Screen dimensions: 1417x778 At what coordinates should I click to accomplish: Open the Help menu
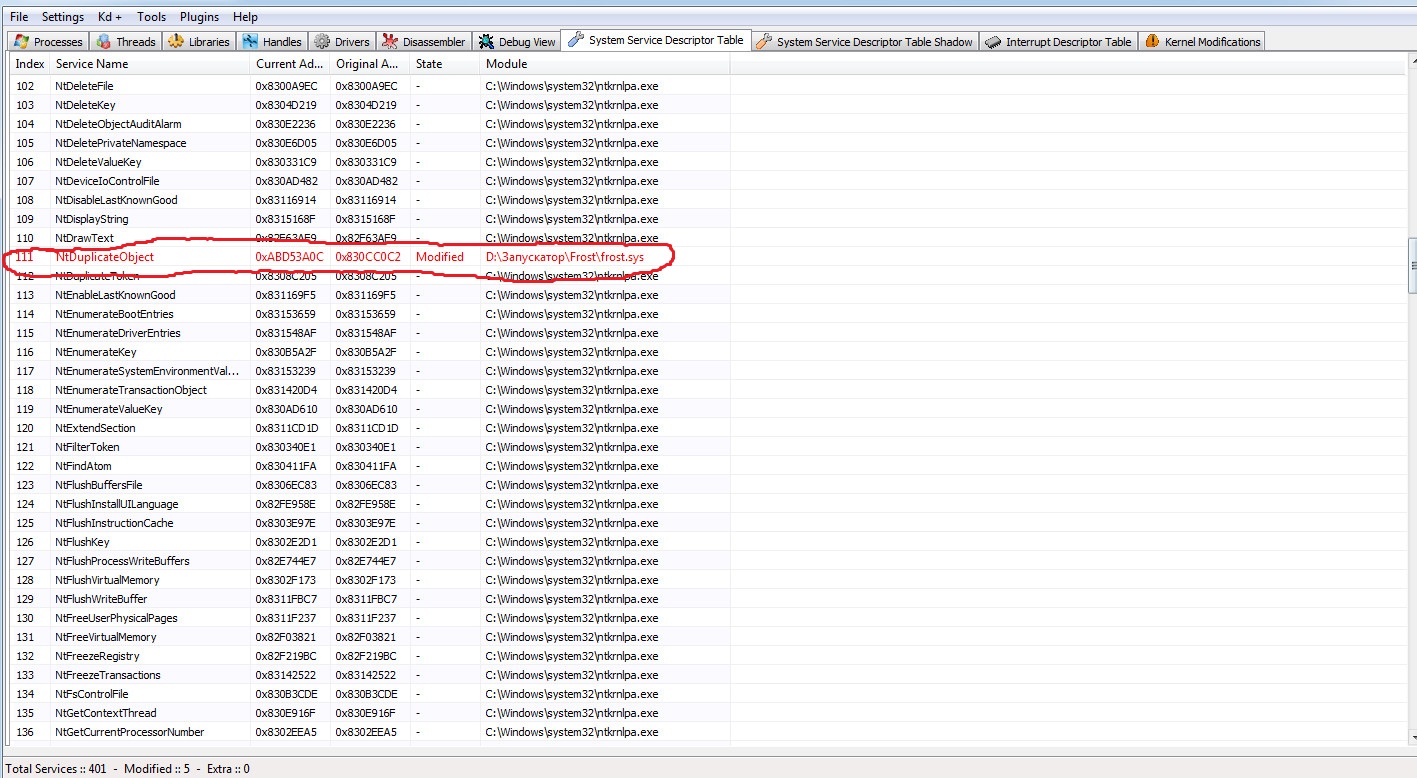click(245, 17)
